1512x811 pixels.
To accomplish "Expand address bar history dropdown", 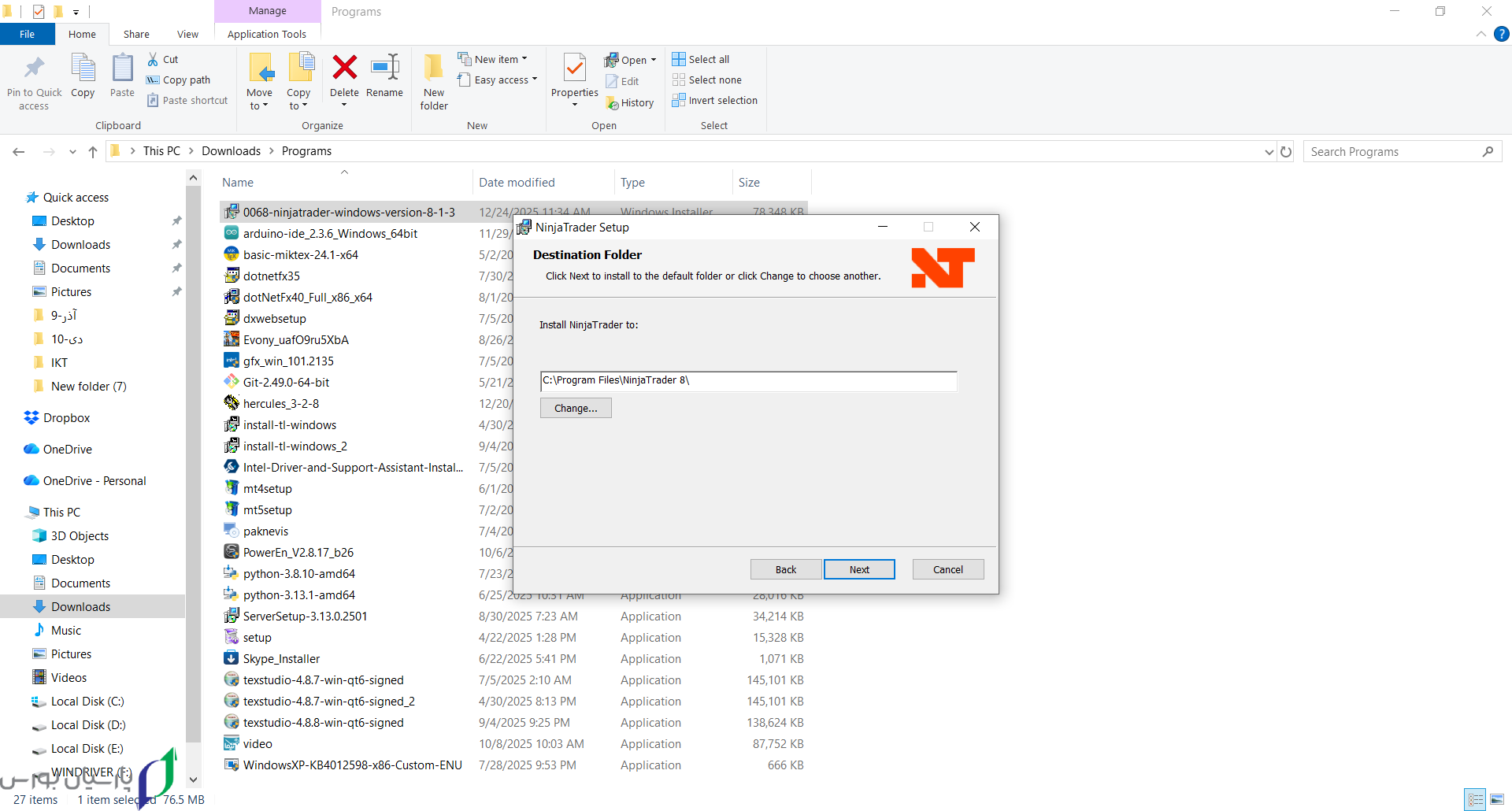I will point(1269,151).
